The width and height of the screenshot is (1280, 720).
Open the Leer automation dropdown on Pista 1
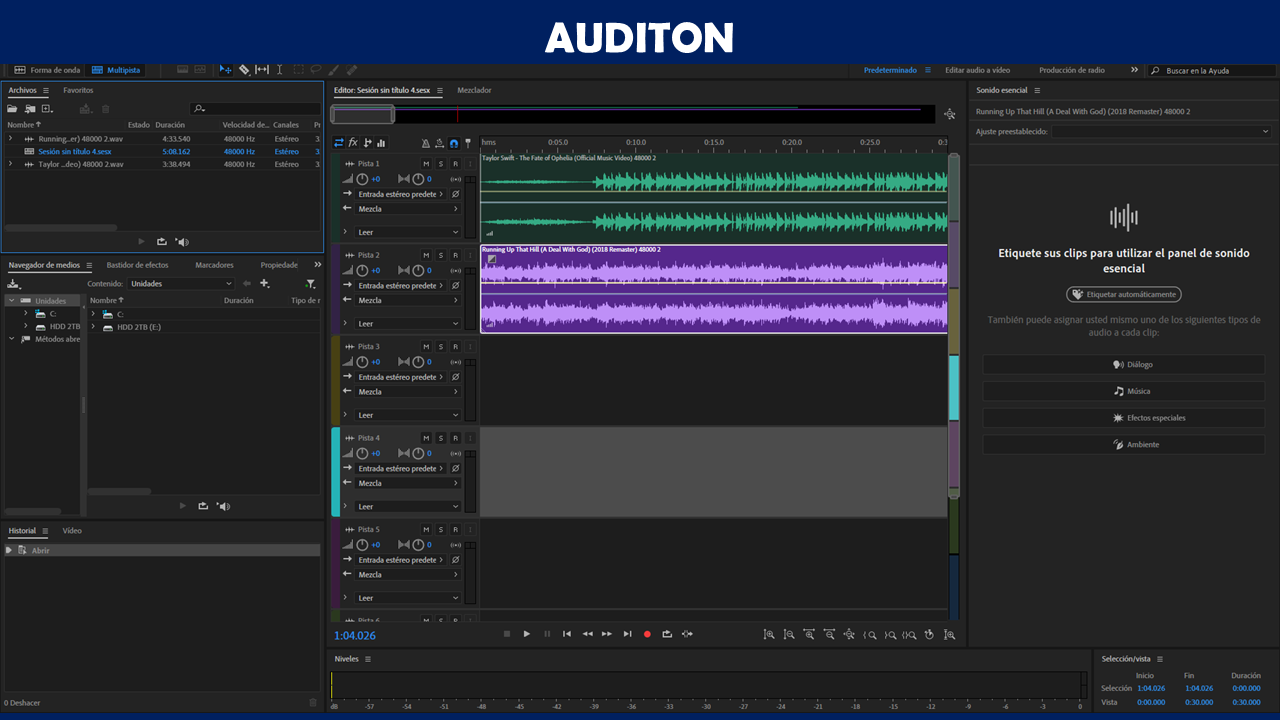click(408, 232)
